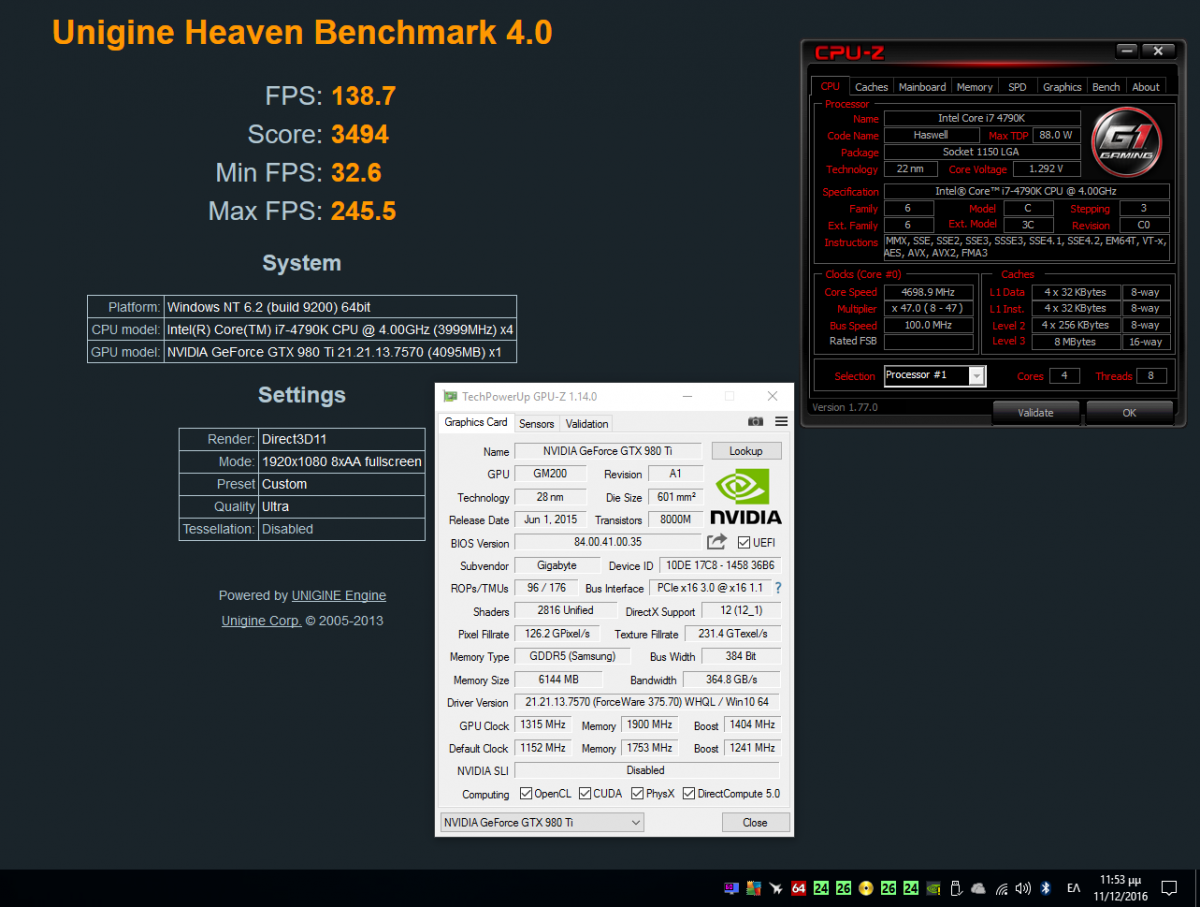Switch to the Sensors tab in GPU-Z
1200x907 pixels.
(x=537, y=424)
